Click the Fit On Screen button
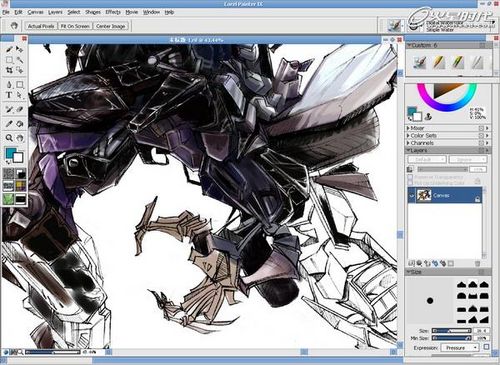Viewport: 500px width, 365px height. [75, 26]
